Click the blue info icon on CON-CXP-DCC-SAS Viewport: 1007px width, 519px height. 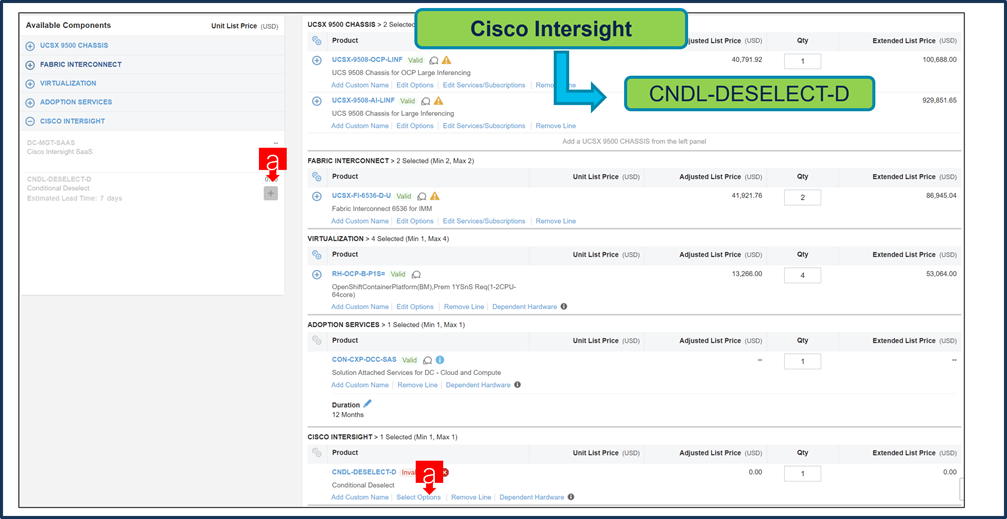(441, 360)
